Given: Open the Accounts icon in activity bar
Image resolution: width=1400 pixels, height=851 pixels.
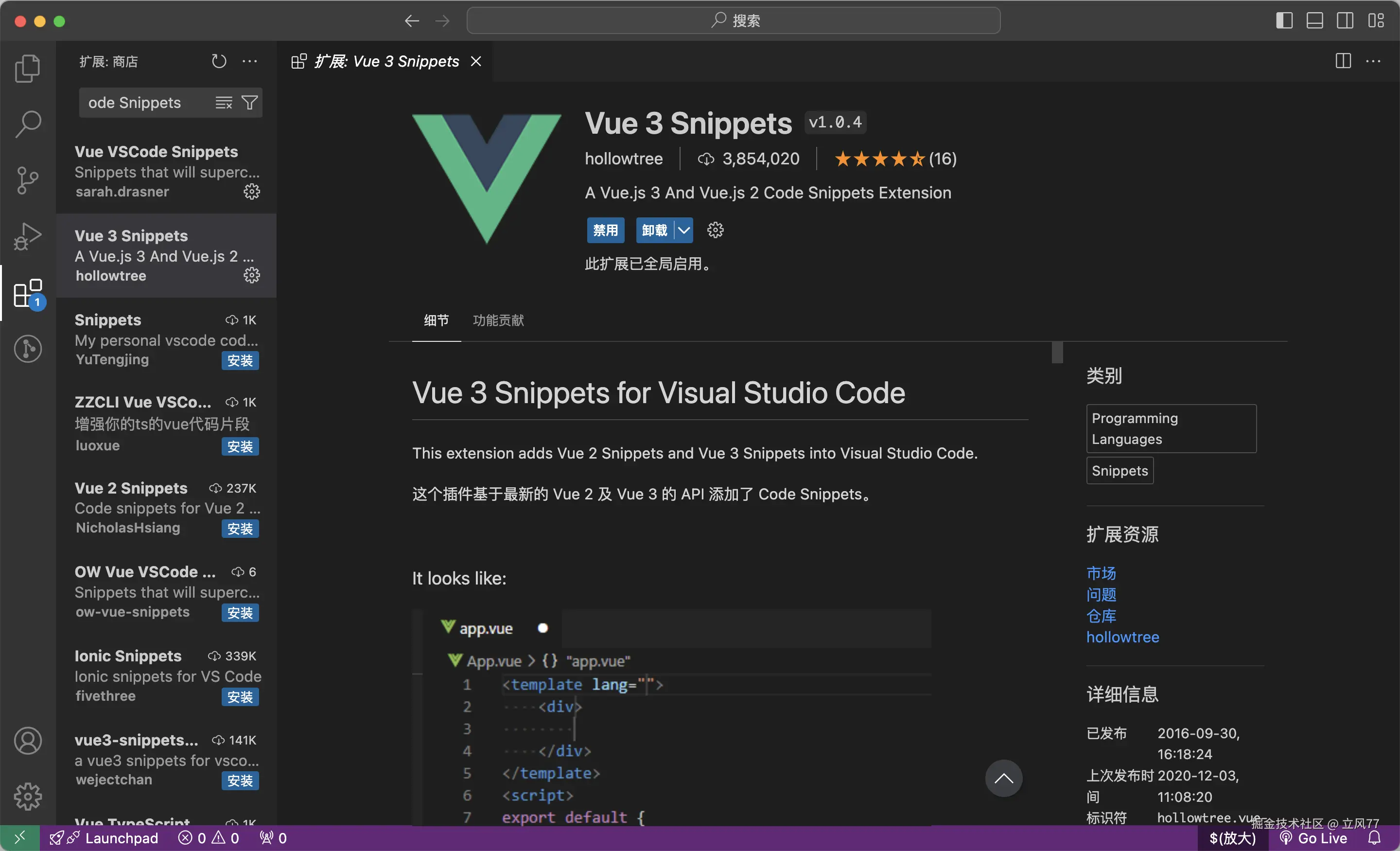Looking at the screenshot, I should [x=27, y=741].
